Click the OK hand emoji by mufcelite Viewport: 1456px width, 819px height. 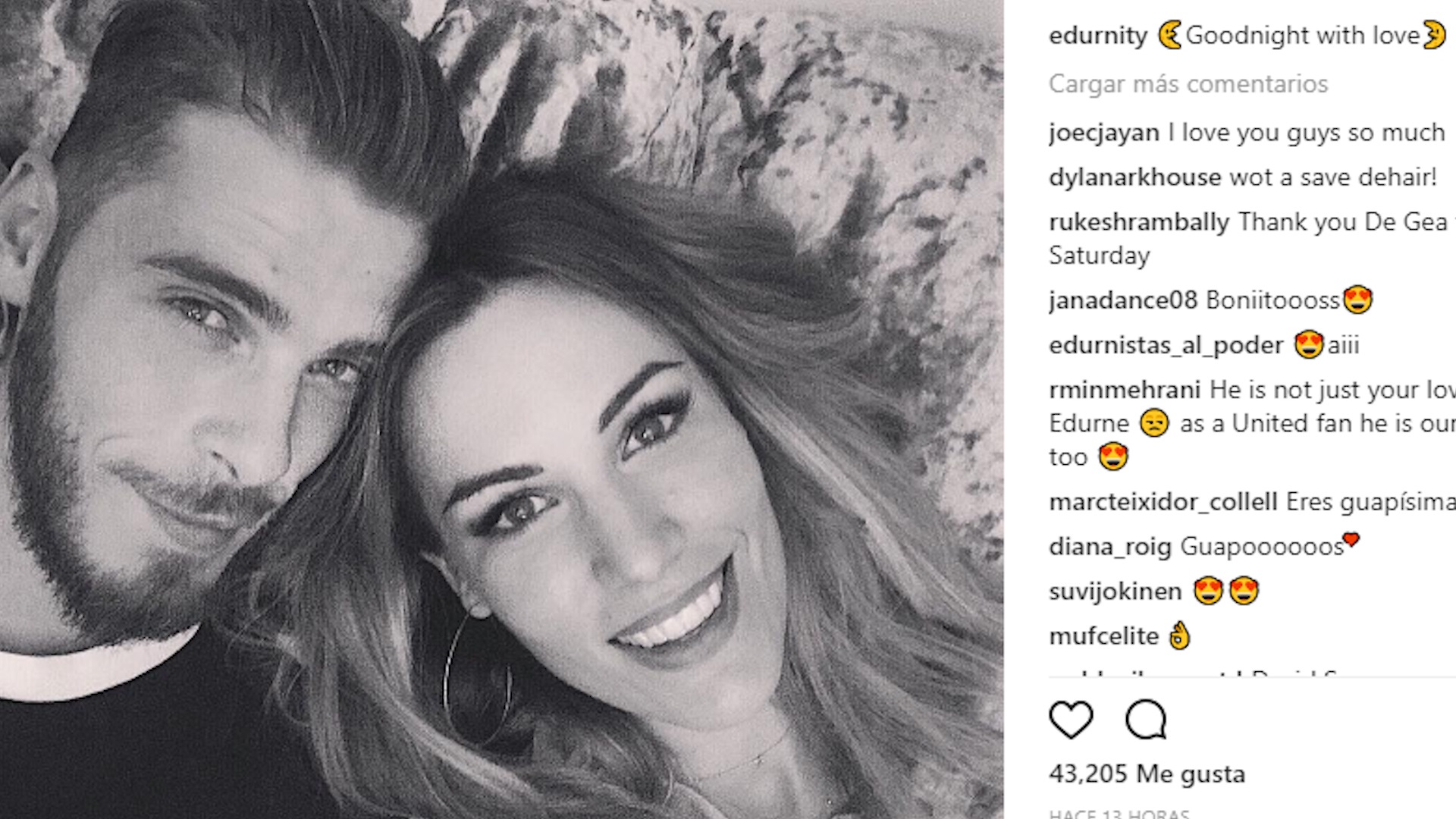(1179, 635)
